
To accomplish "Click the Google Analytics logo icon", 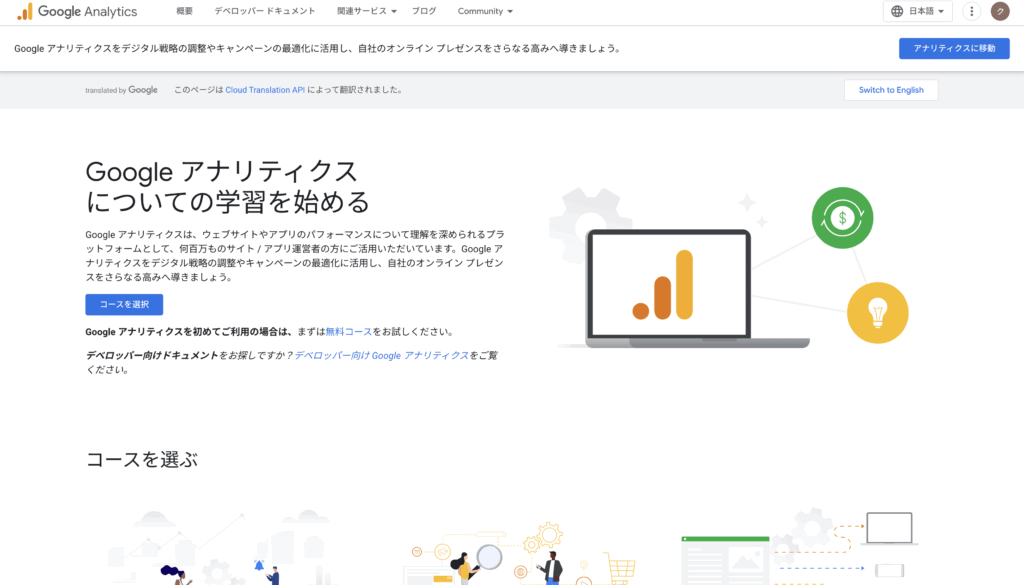I will pyautogui.click(x=25, y=11).
